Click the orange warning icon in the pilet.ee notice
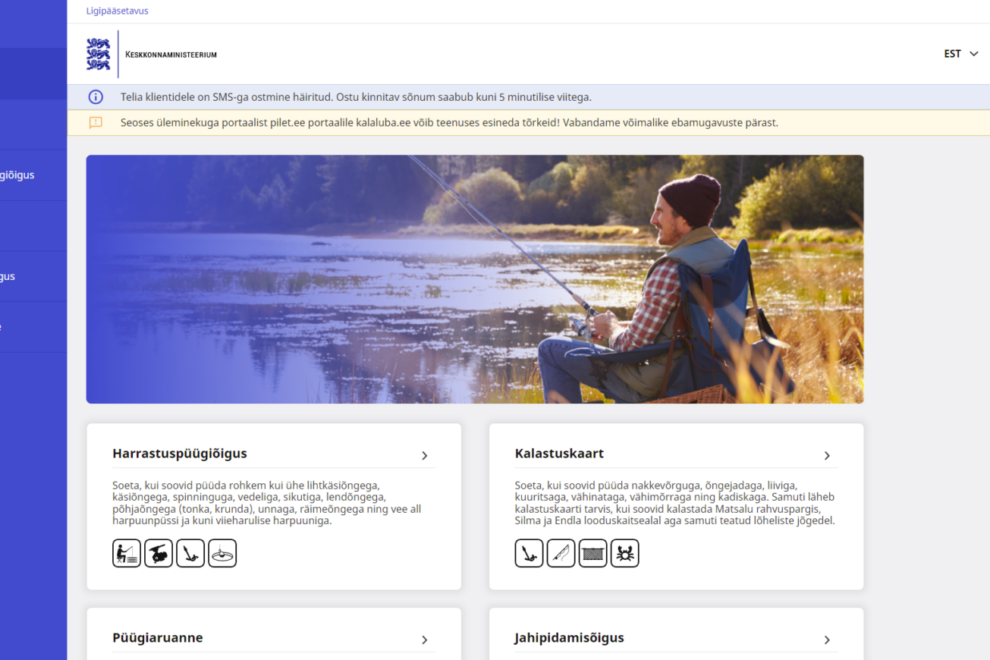This screenshot has width=990, height=660. coord(95,123)
